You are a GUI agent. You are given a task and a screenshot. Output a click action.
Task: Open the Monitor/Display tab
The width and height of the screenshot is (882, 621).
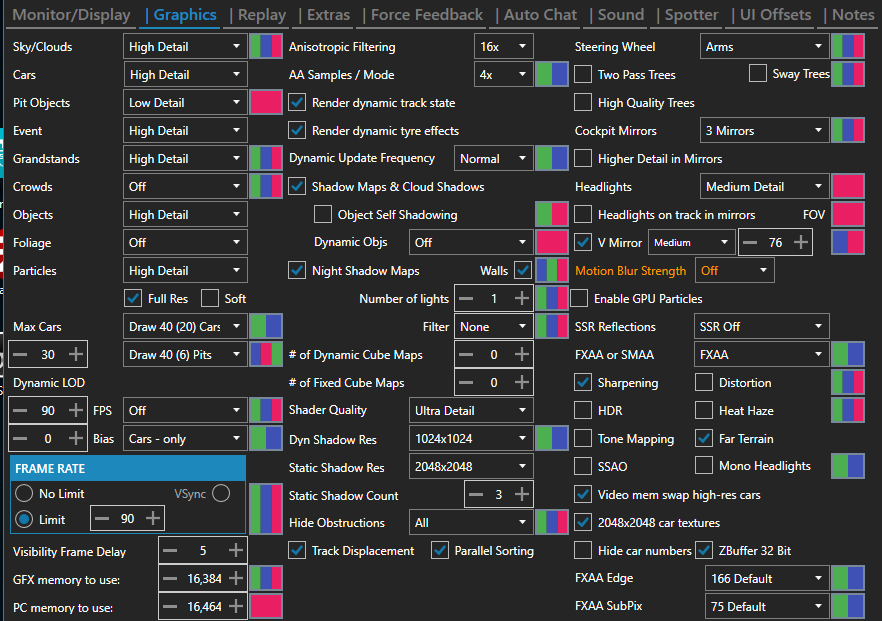71,15
